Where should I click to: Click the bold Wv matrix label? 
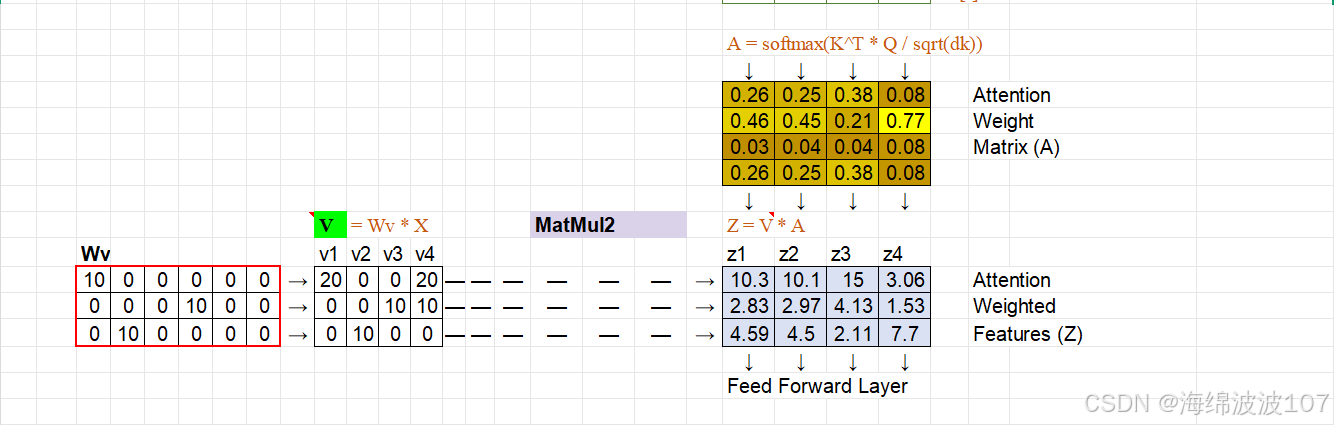96,254
